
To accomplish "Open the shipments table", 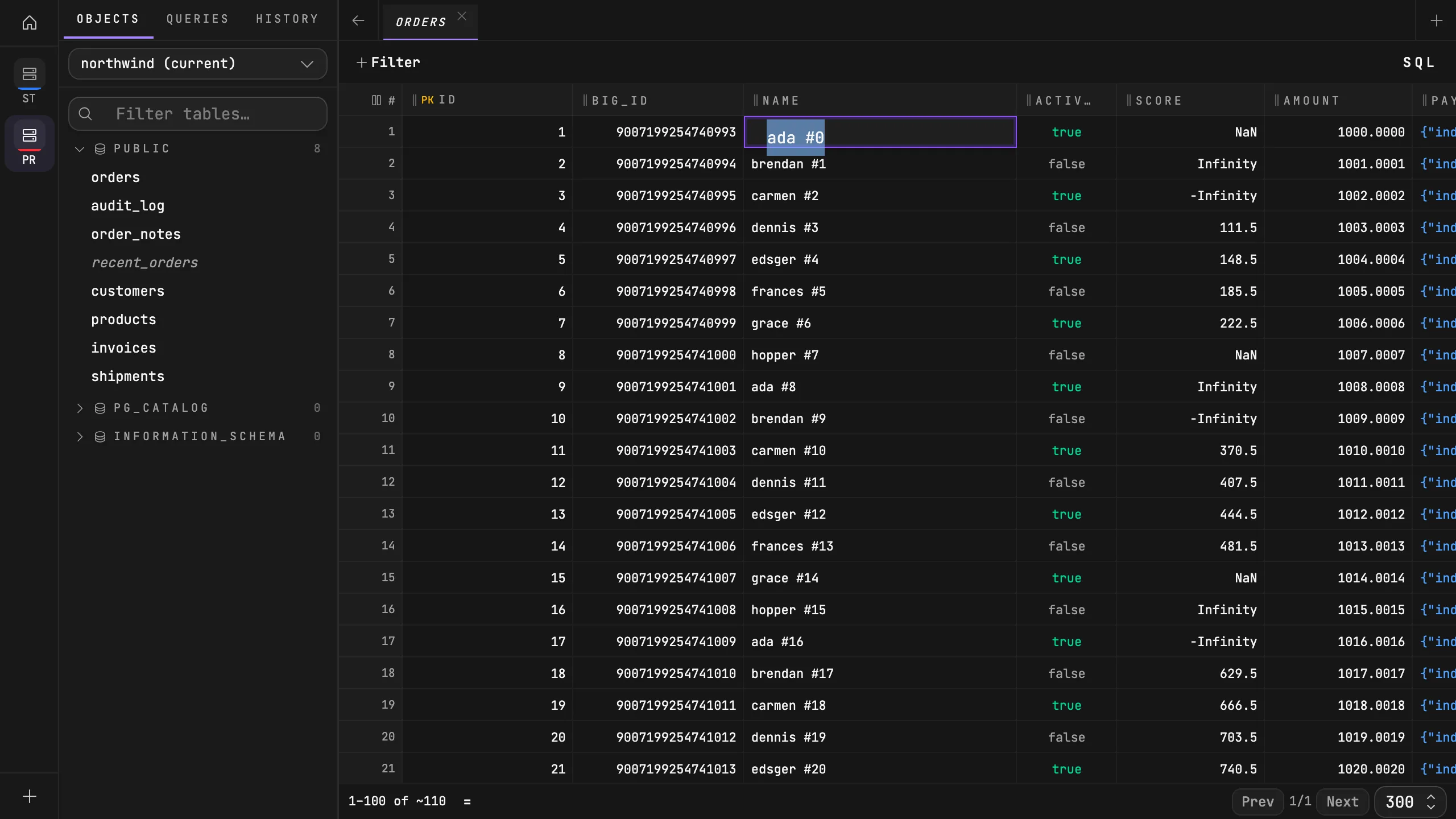I will (x=128, y=377).
